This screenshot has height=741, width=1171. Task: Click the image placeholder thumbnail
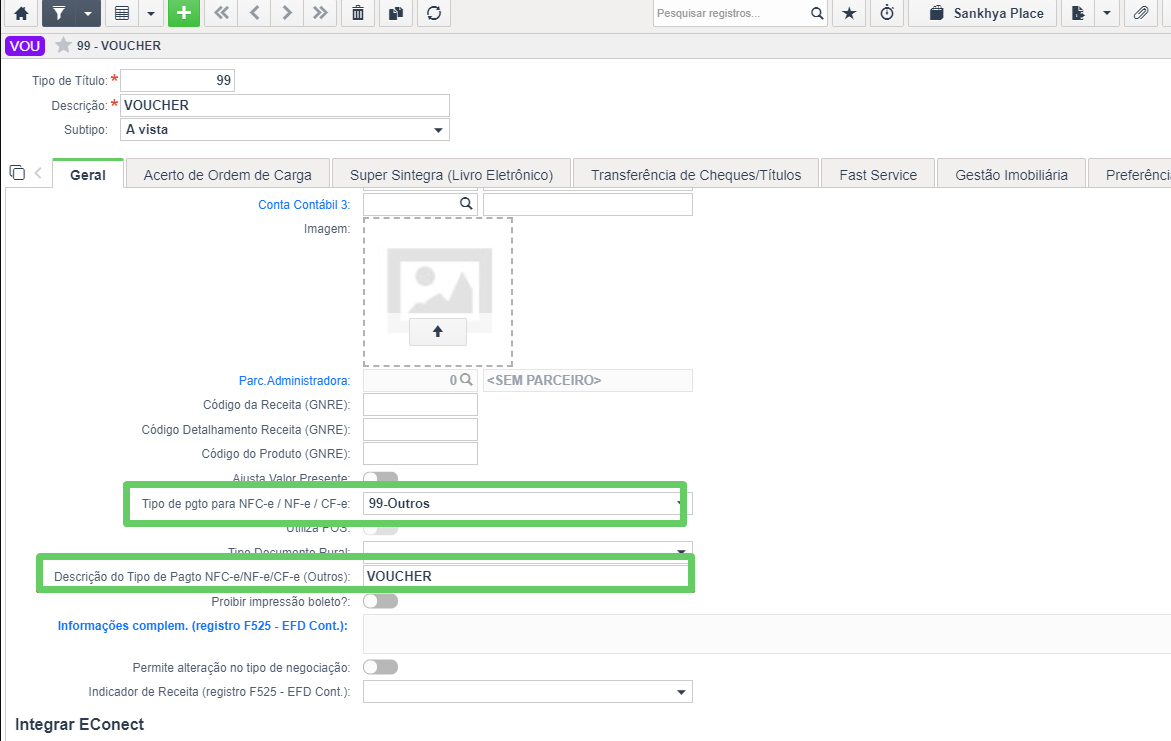pos(439,282)
